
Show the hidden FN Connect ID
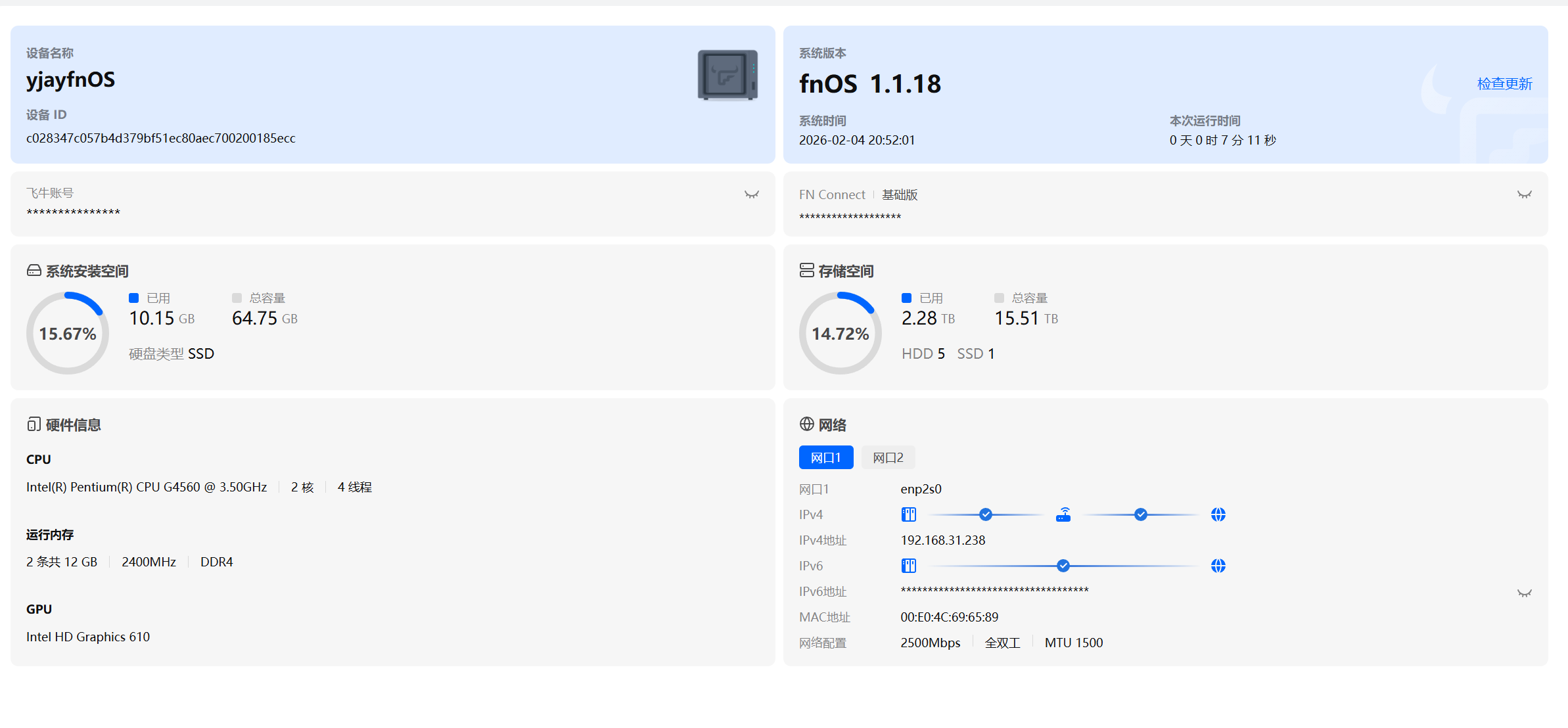[1524, 194]
